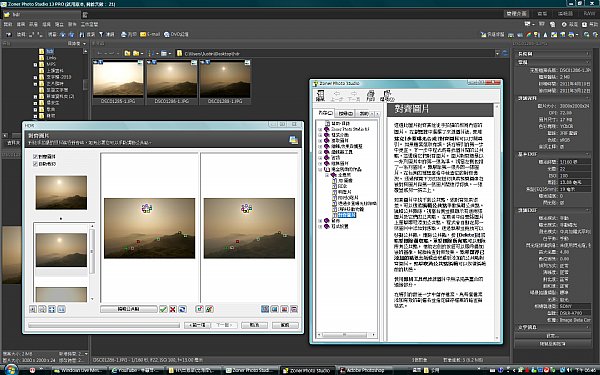
Task: Click the print icon in help window toolbar
Action: tap(370, 95)
